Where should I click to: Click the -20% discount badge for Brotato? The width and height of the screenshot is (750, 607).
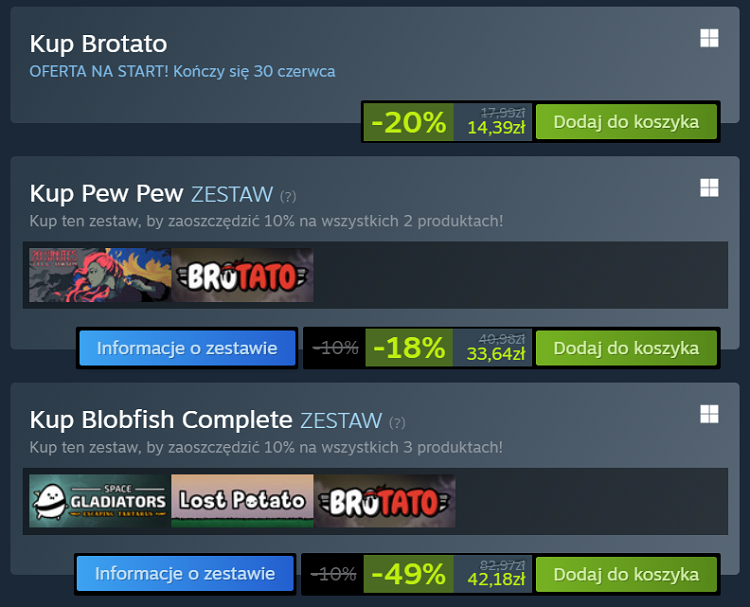click(408, 122)
